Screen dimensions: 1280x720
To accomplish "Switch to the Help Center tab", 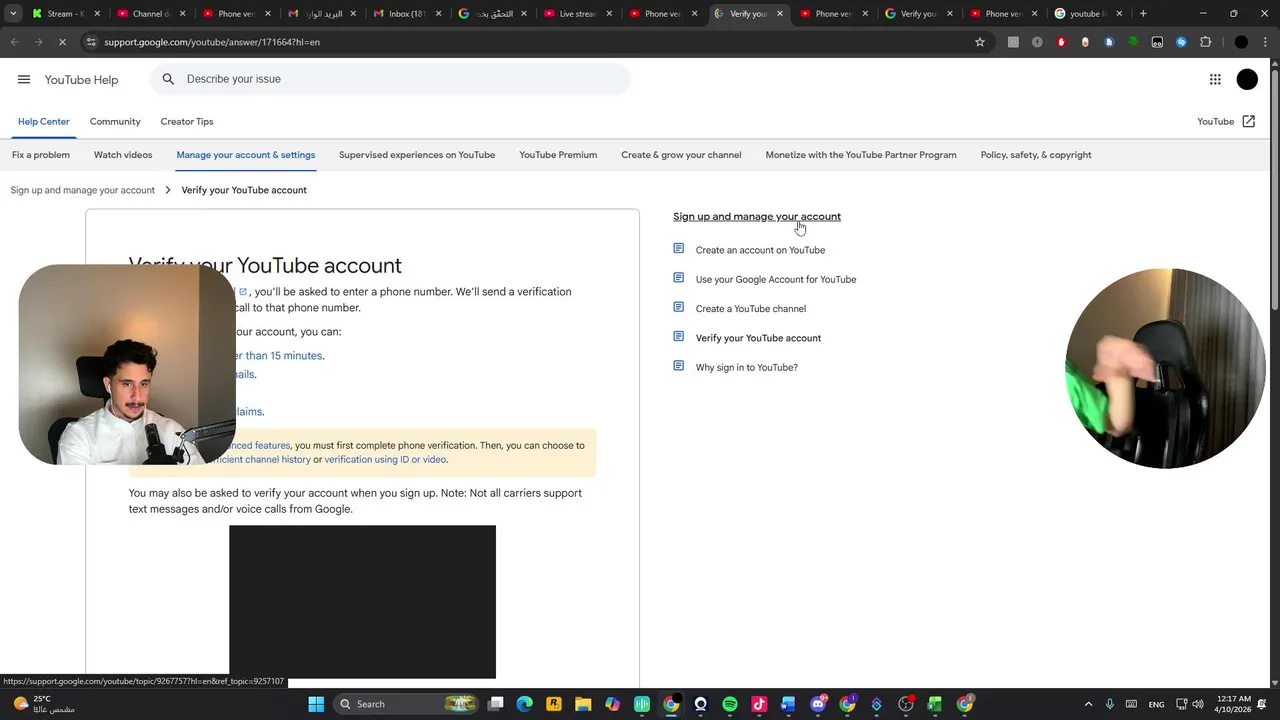I will click(44, 121).
